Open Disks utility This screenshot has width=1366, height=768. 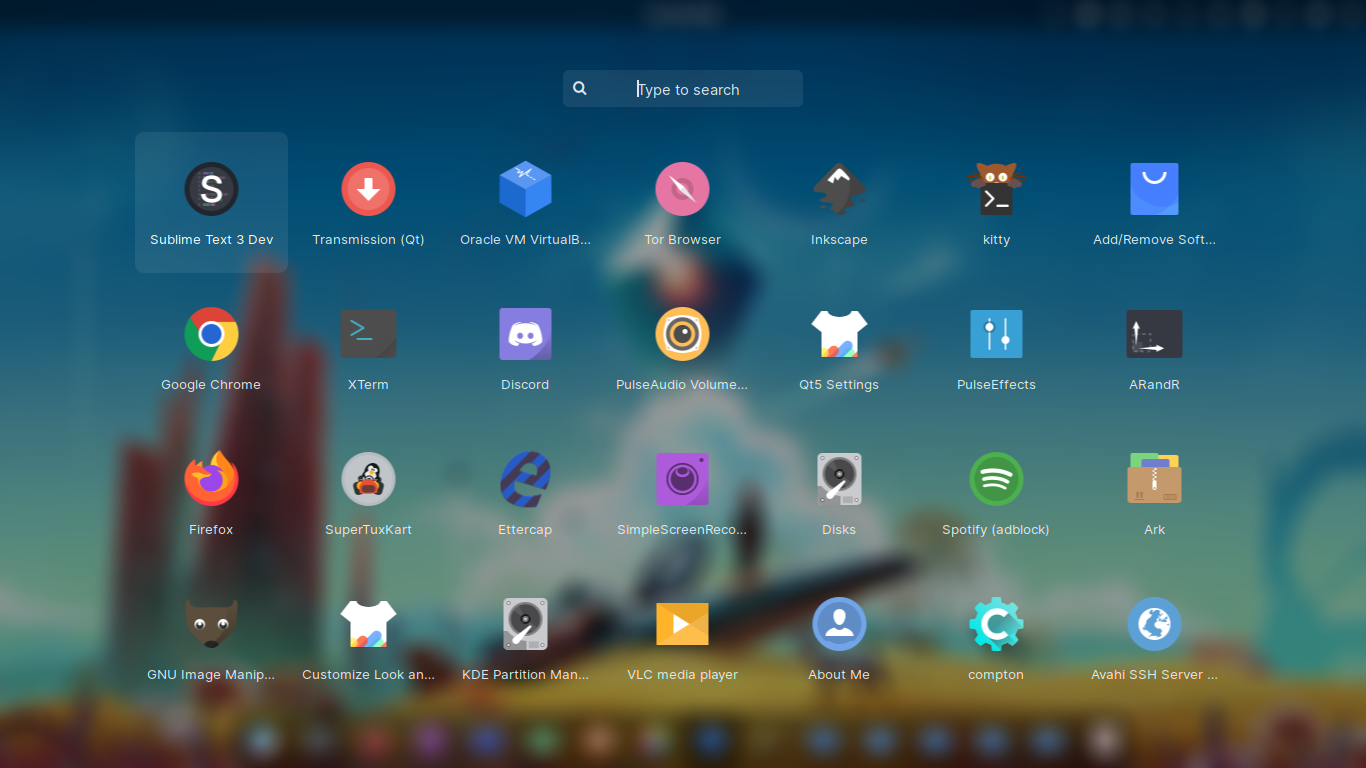click(839, 479)
